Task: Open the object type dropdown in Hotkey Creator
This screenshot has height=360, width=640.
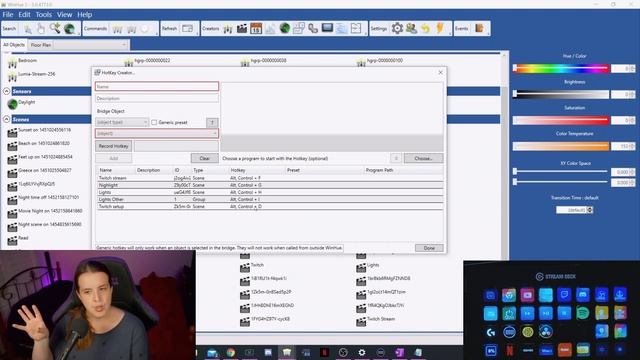Action: click(122, 122)
